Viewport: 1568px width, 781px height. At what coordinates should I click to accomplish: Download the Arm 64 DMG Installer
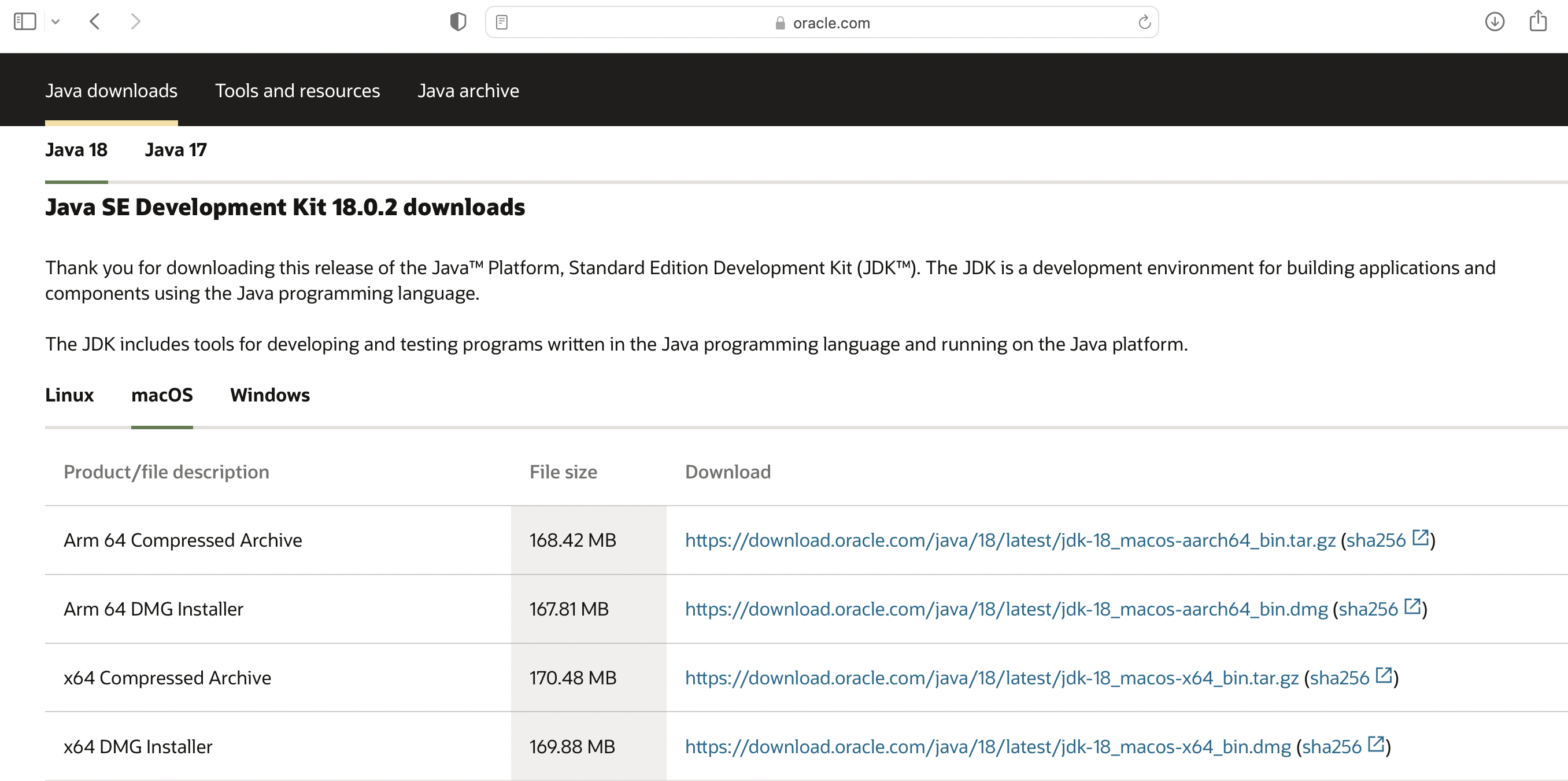pos(1005,609)
